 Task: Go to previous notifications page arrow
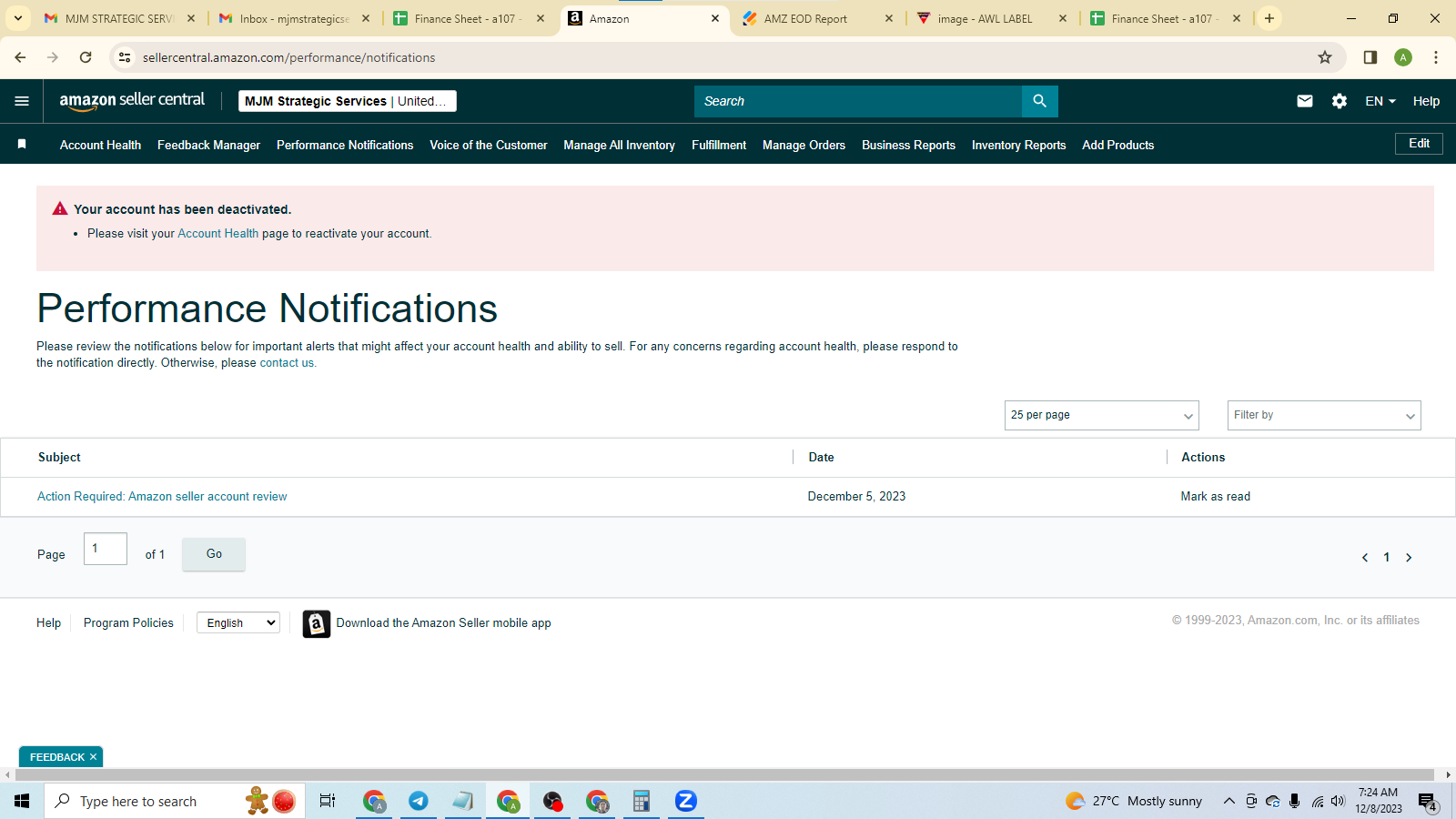pyautogui.click(x=1365, y=558)
